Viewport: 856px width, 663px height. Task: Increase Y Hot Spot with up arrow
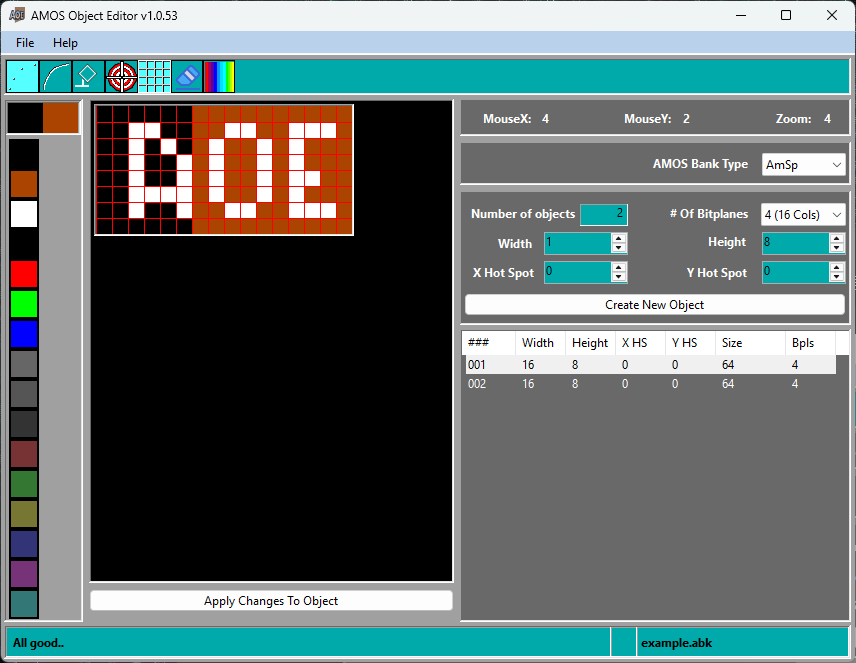[836, 267]
